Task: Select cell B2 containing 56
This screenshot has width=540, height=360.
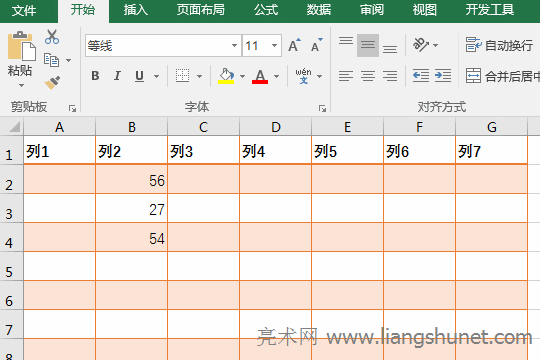Action: 132,179
